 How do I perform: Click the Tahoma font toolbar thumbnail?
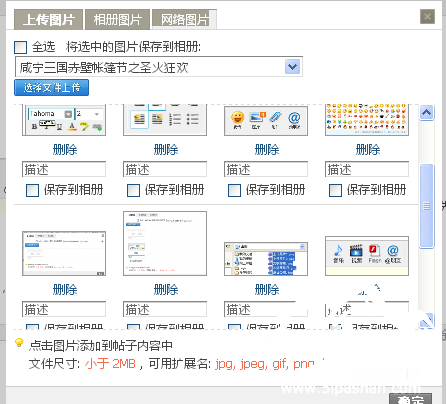[64, 120]
